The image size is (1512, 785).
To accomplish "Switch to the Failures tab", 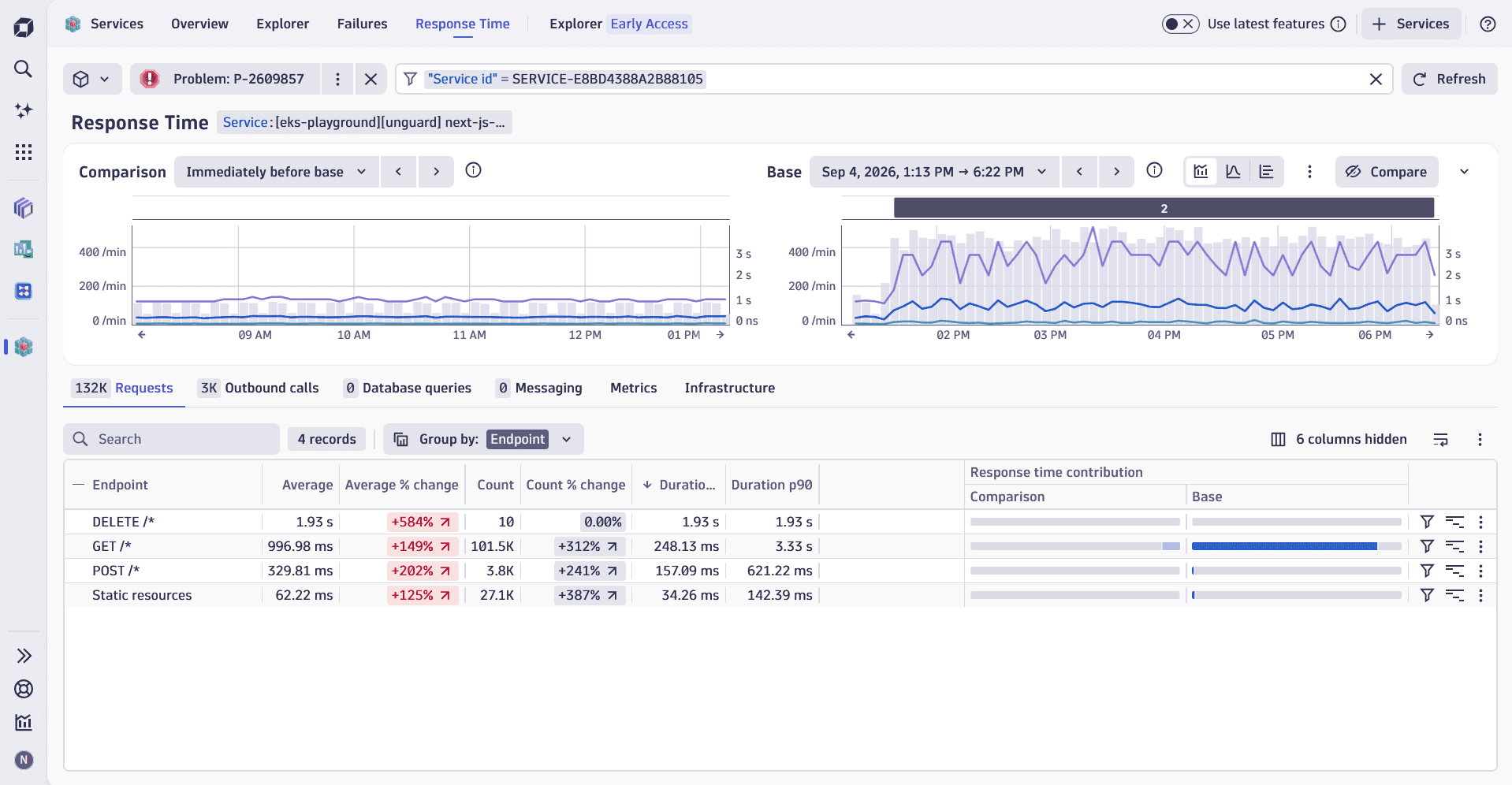I will [x=362, y=24].
